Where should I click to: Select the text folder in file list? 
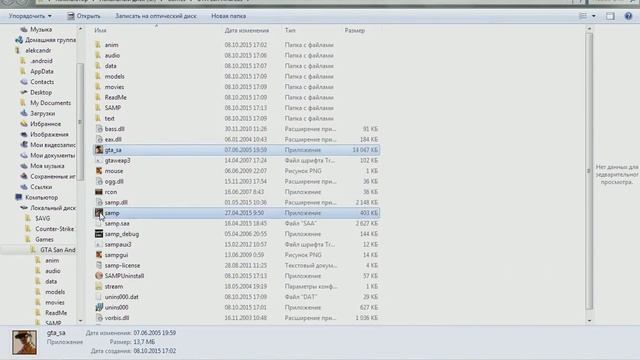click(x=109, y=118)
